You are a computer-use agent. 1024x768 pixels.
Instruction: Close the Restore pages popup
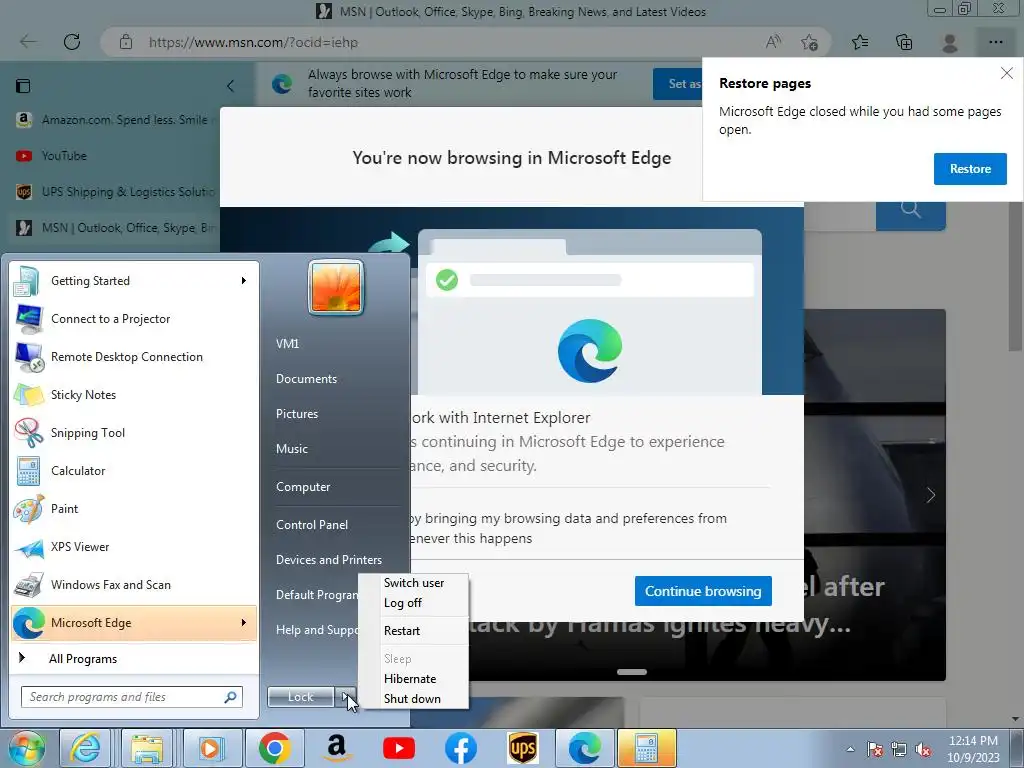click(1006, 73)
